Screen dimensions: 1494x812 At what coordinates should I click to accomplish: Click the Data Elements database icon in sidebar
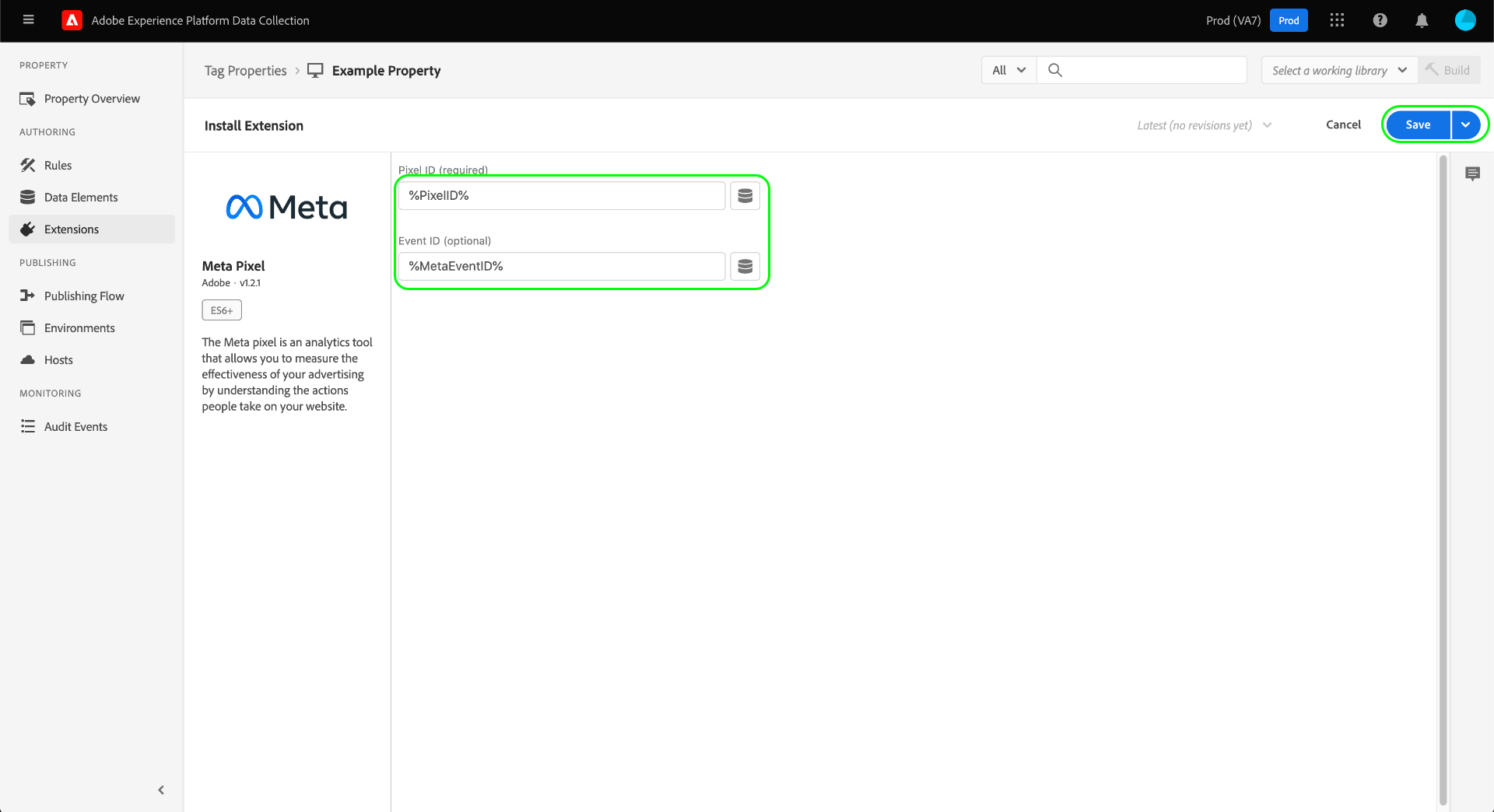click(x=28, y=197)
